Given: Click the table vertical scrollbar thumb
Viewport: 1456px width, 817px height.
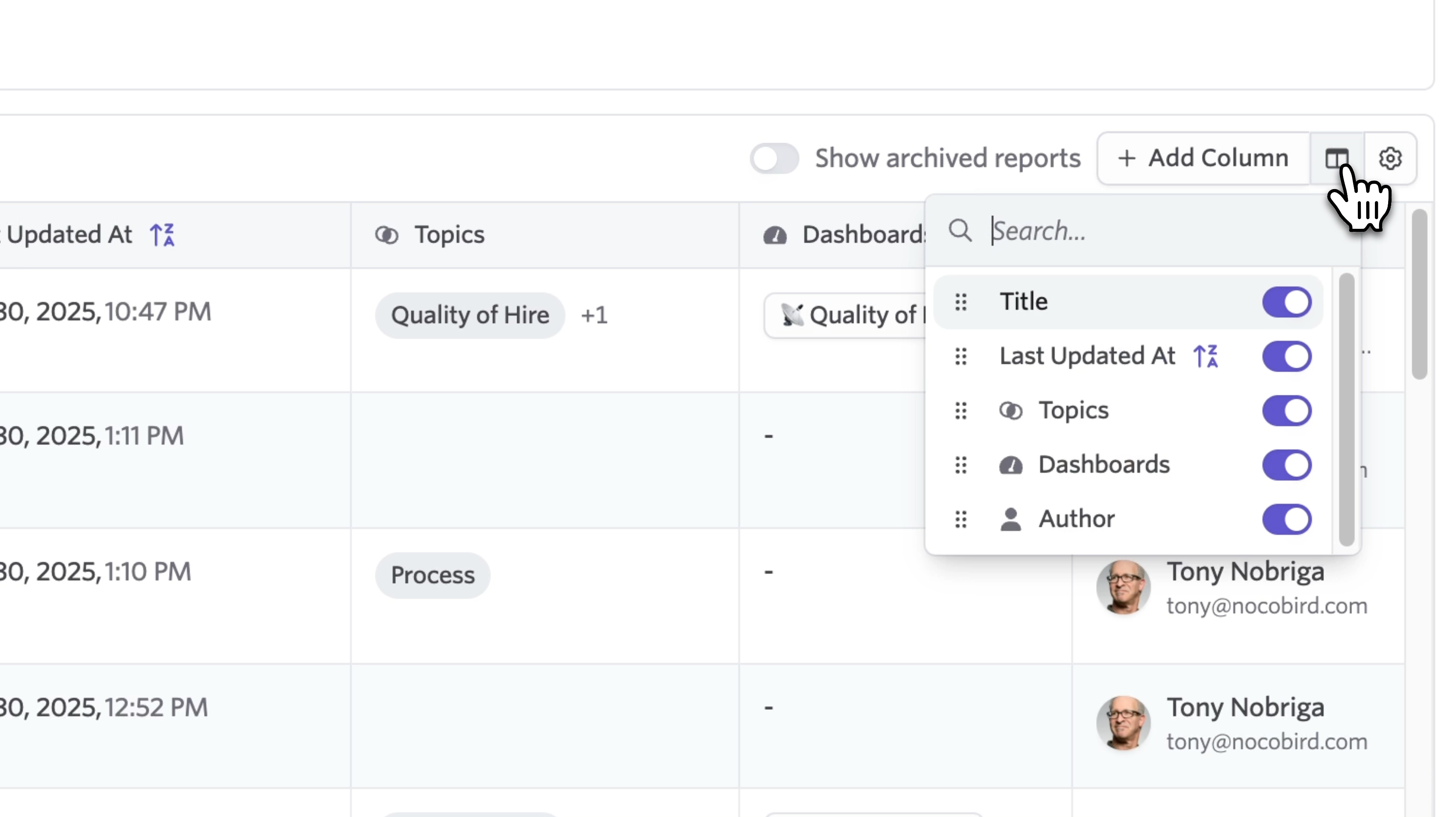Looking at the screenshot, I should (x=1419, y=294).
